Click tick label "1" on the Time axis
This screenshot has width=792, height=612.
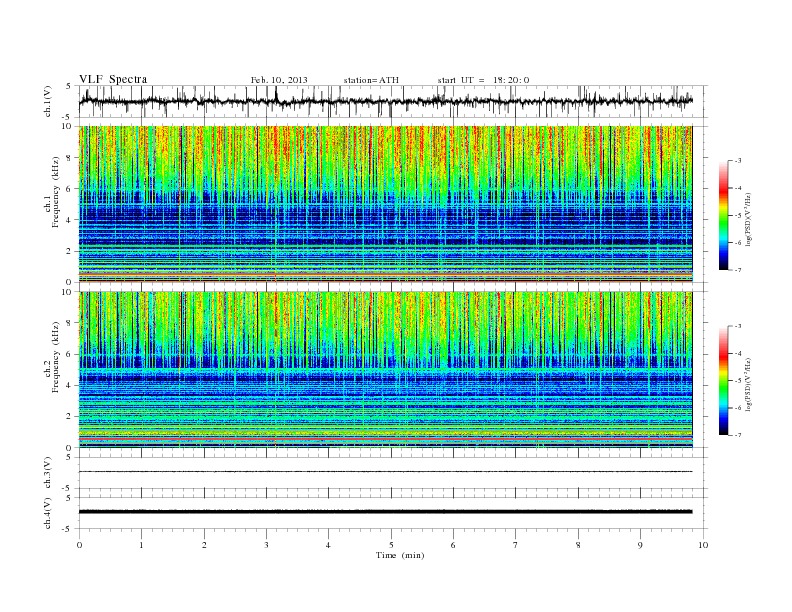coord(142,545)
